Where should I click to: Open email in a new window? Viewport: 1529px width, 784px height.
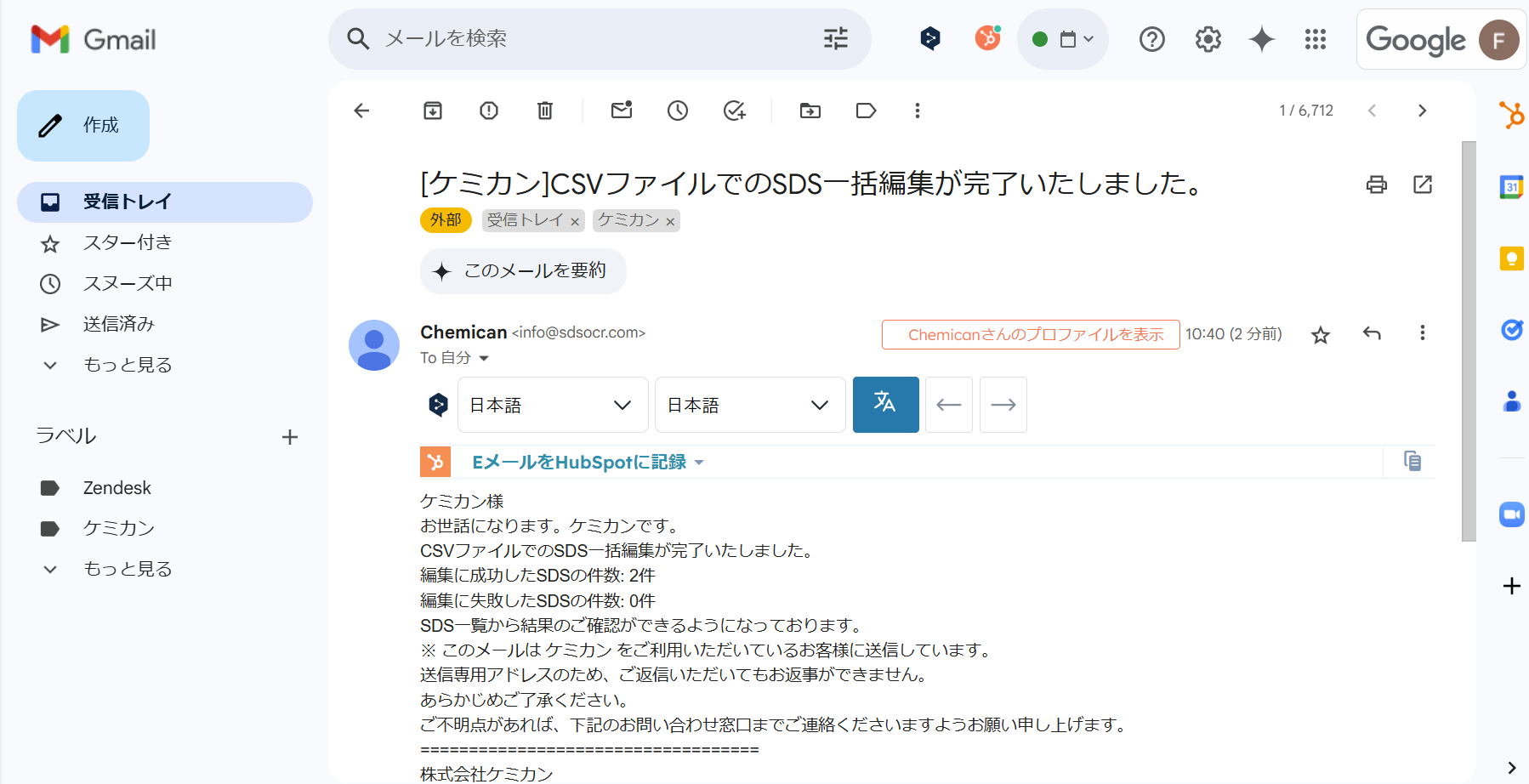1423,185
